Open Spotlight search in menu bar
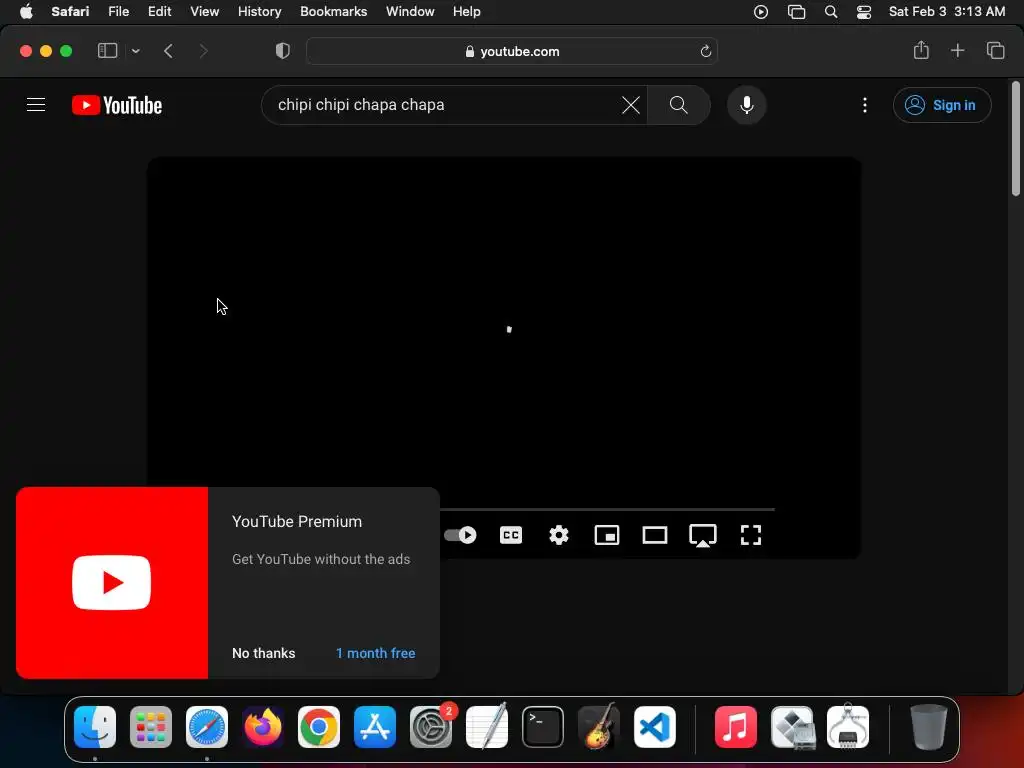The image size is (1024, 768). click(831, 12)
